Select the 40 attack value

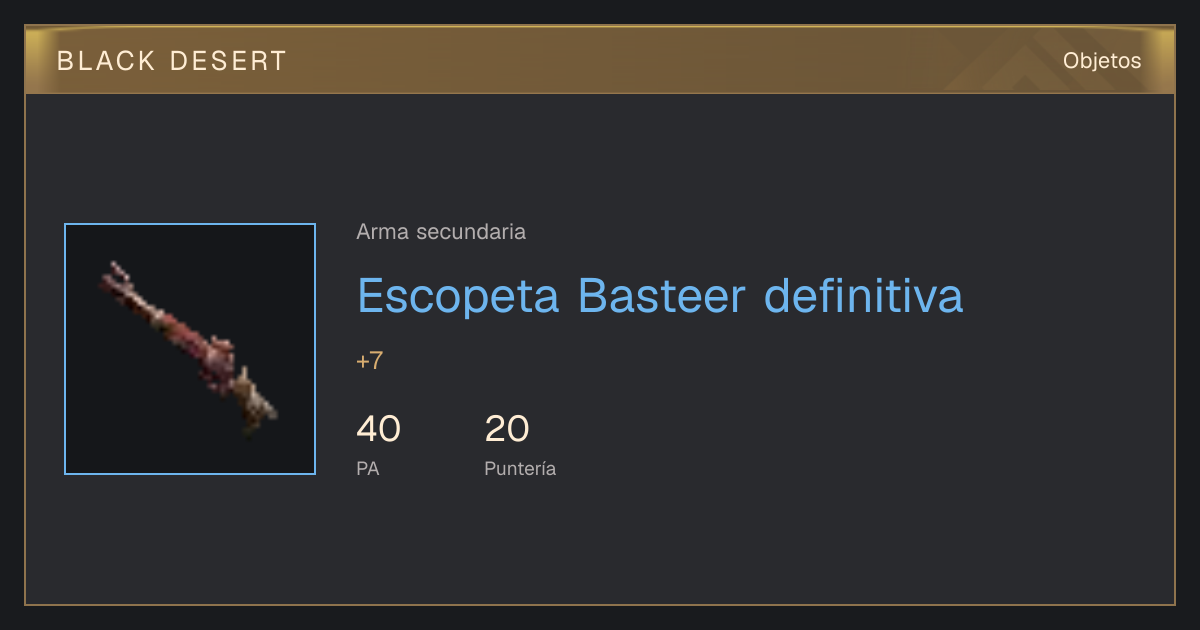tap(378, 429)
